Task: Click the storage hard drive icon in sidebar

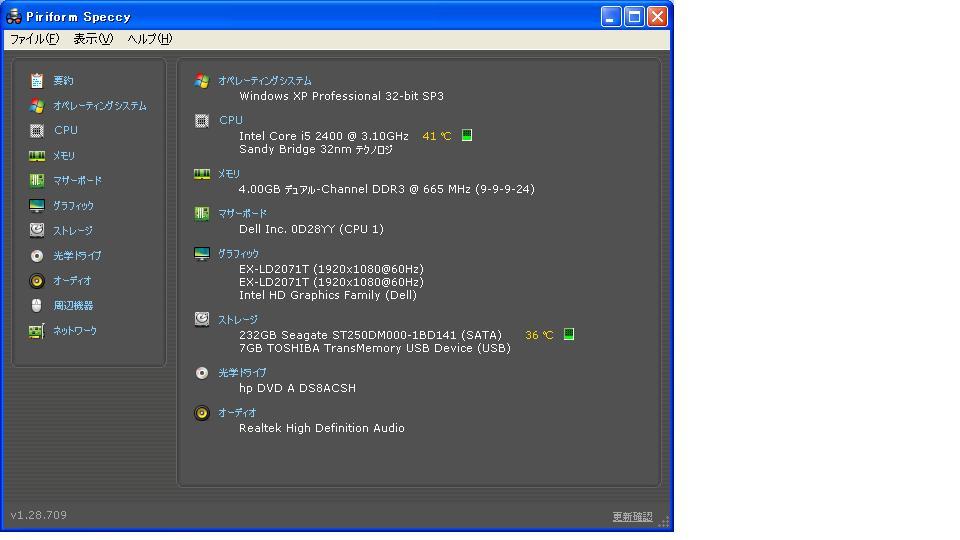Action: click(37, 230)
